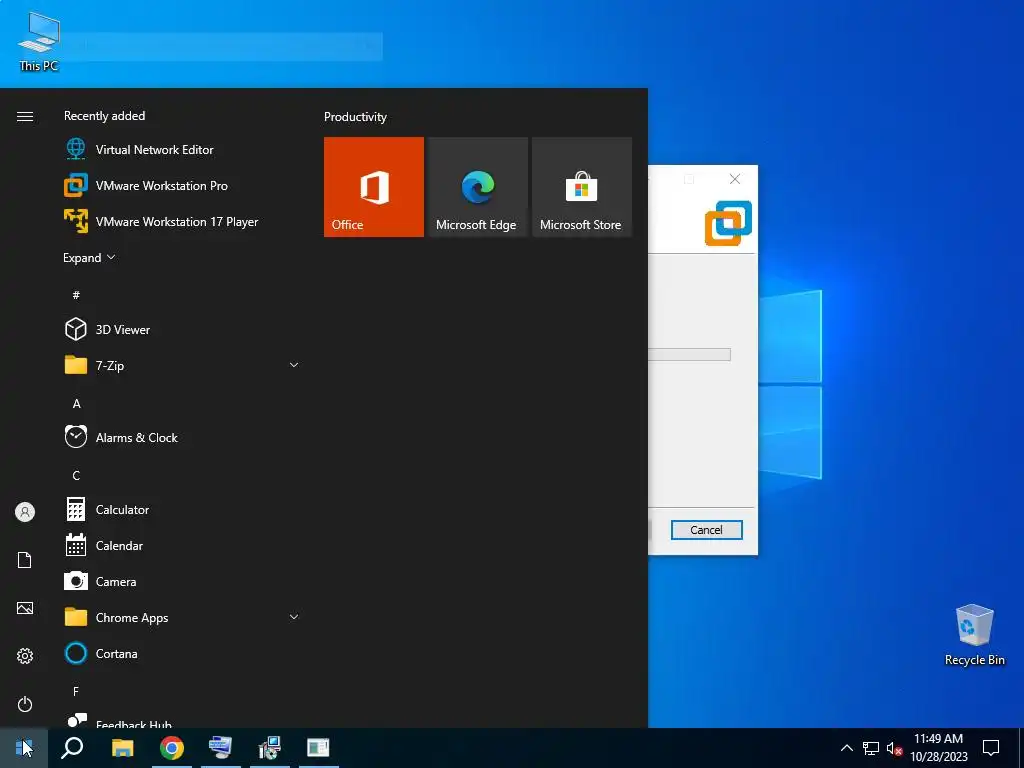Open Google Chrome from taskbar
Image resolution: width=1024 pixels, height=768 pixels.
click(172, 748)
